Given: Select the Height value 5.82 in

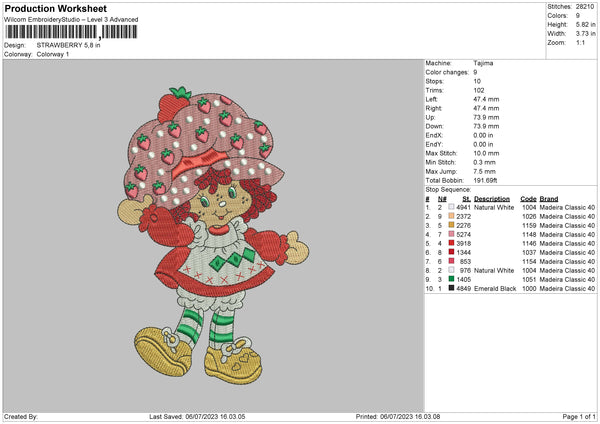Looking at the screenshot, I should tap(585, 24).
